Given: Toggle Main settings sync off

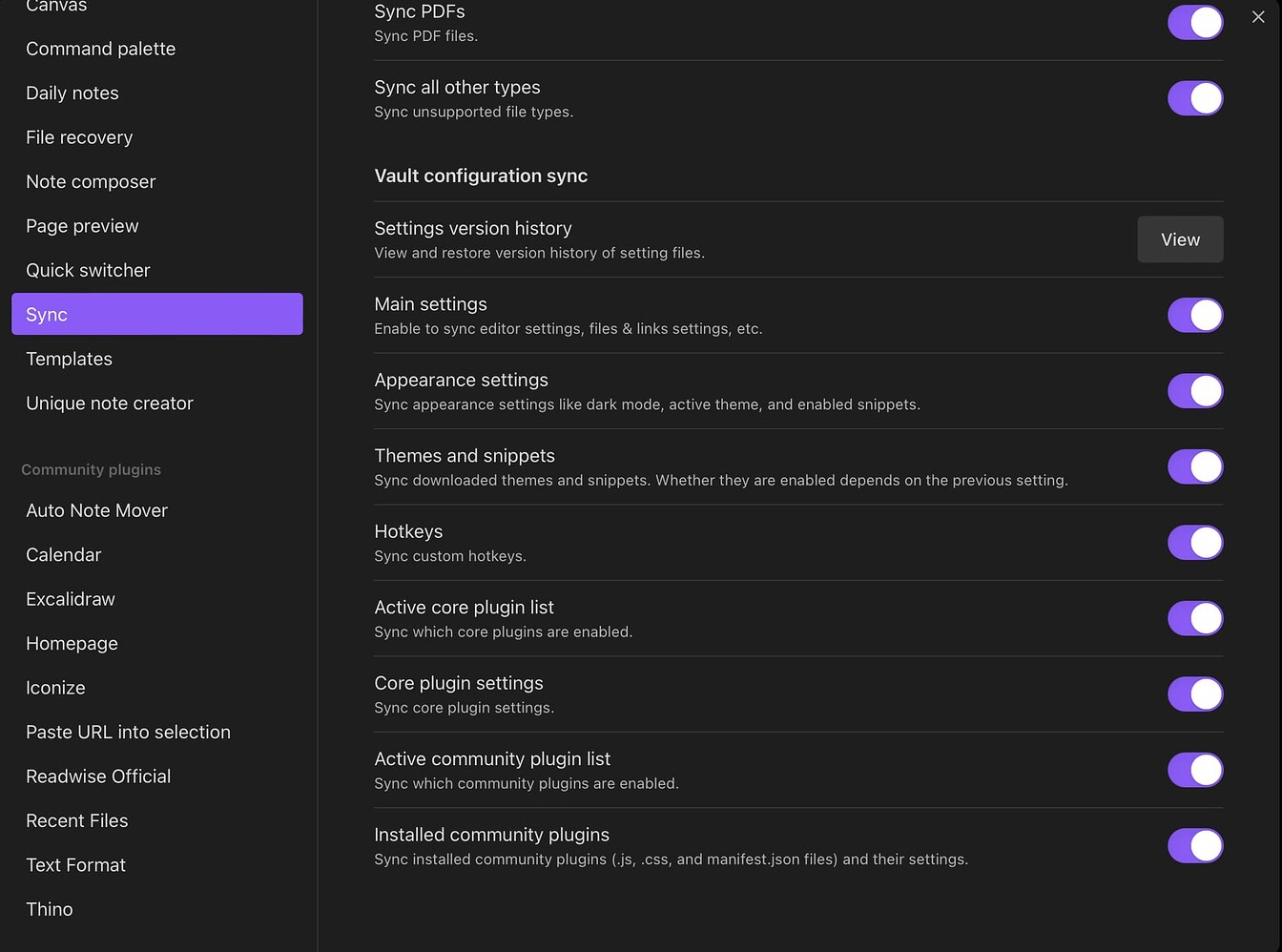Looking at the screenshot, I should pyautogui.click(x=1195, y=315).
